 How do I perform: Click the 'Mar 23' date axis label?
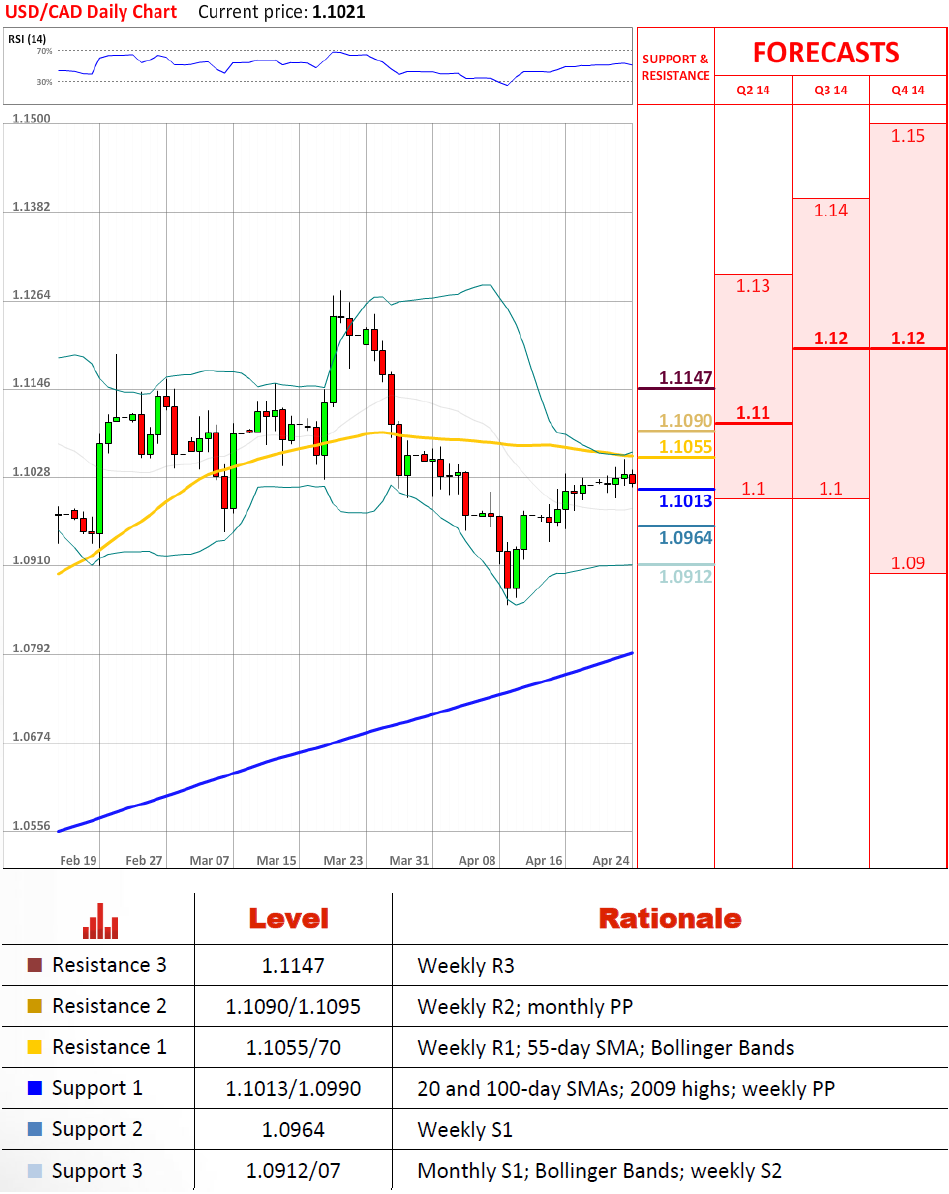pos(343,860)
